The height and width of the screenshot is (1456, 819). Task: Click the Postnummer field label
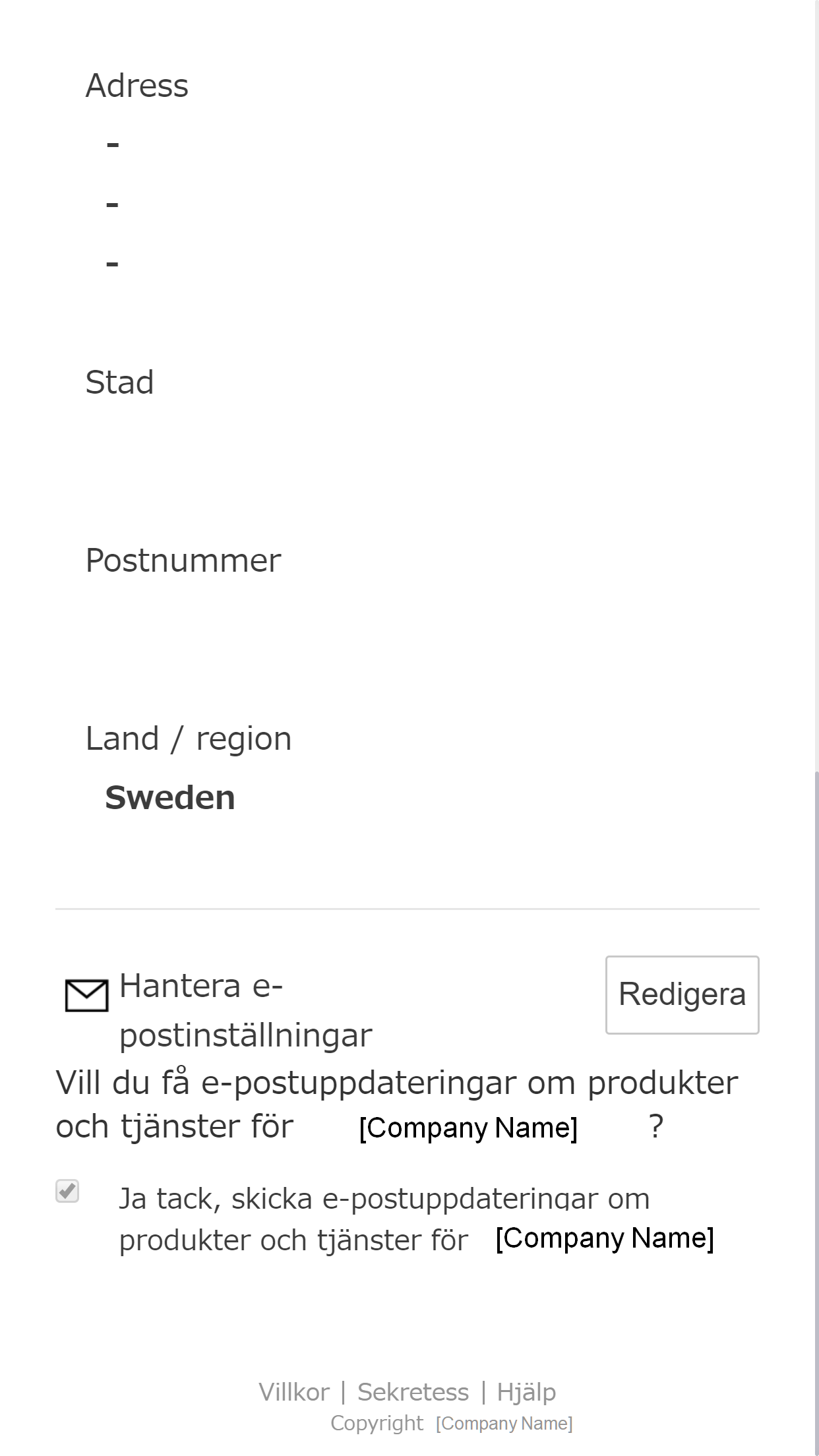(183, 561)
